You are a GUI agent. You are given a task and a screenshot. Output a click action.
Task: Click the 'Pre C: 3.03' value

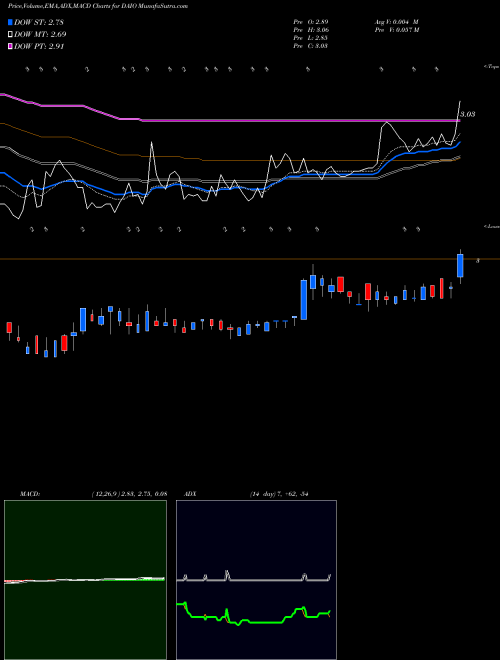point(311,46)
